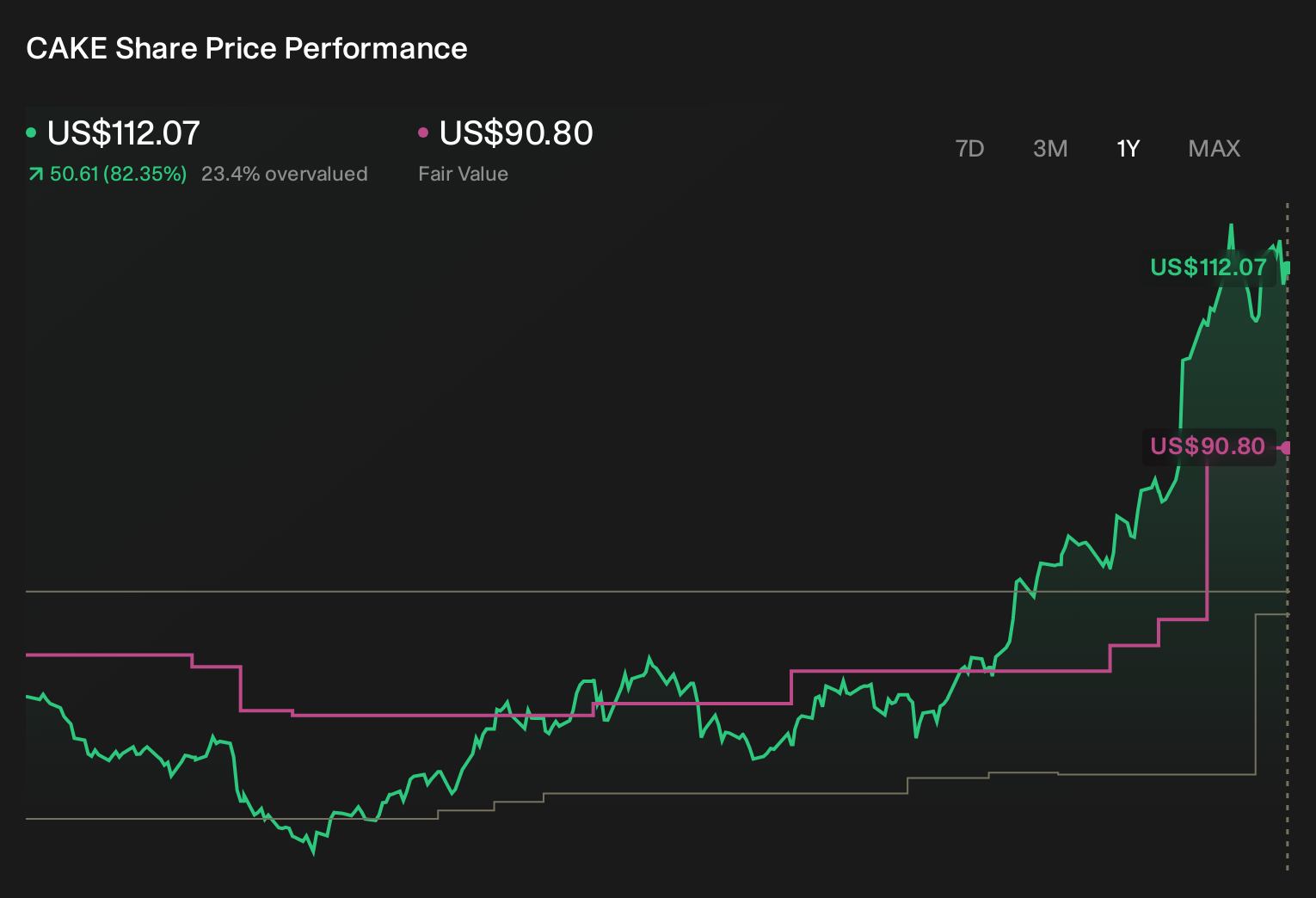This screenshot has width=1316, height=898.
Task: Click the US$112.07 headline share price
Action: pyautogui.click(x=124, y=133)
